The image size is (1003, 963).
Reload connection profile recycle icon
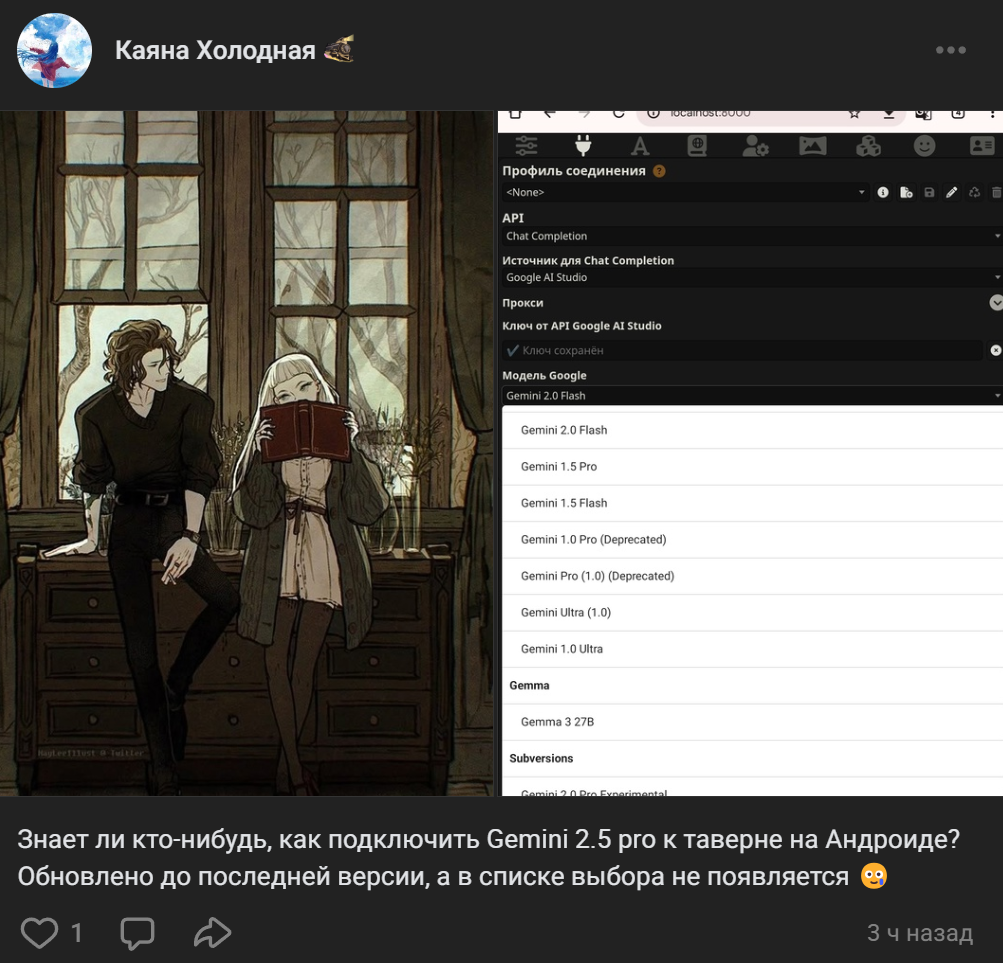974,192
